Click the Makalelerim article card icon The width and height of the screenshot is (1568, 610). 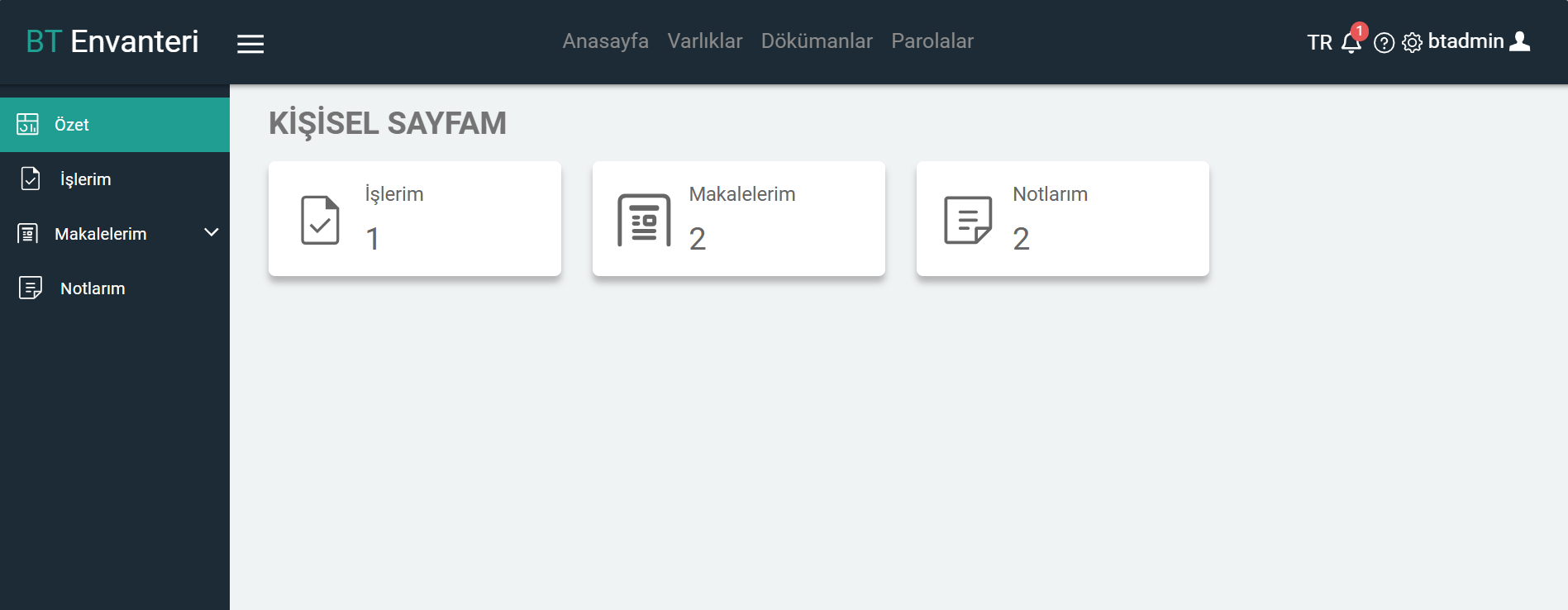[x=644, y=220]
